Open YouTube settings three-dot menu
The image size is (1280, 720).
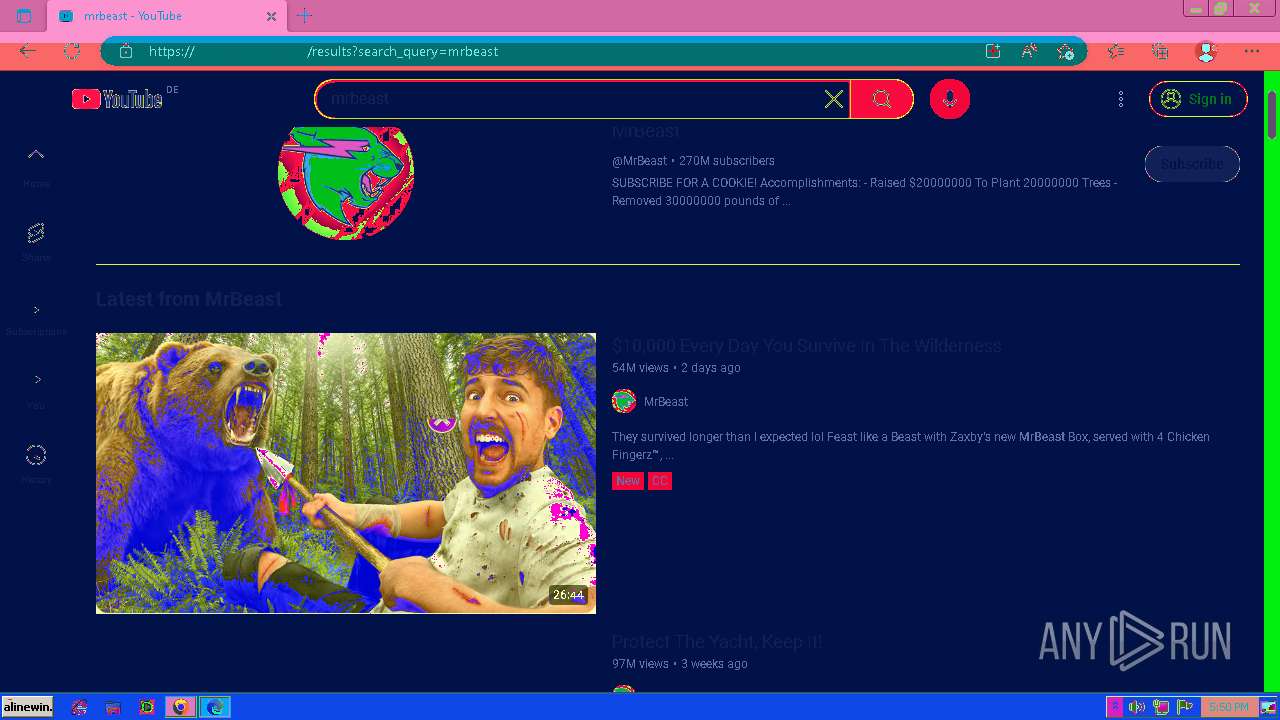click(1121, 99)
